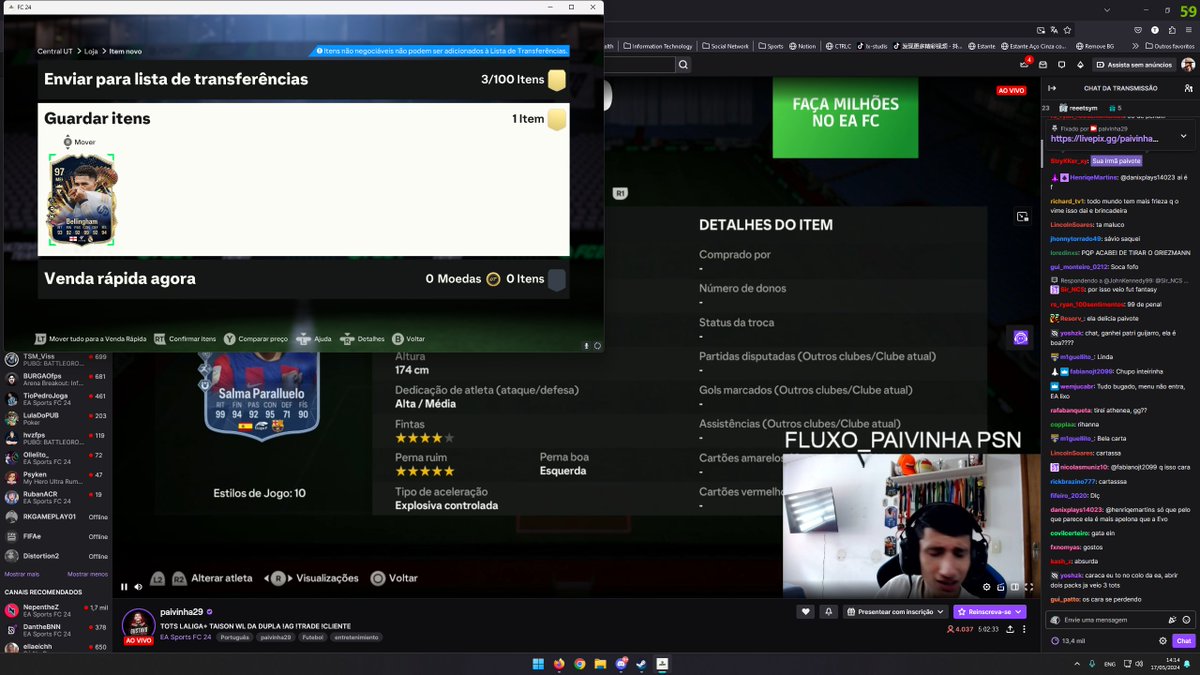Open the 'Sports' bookmark folder
The width and height of the screenshot is (1200, 675).
coord(771,46)
